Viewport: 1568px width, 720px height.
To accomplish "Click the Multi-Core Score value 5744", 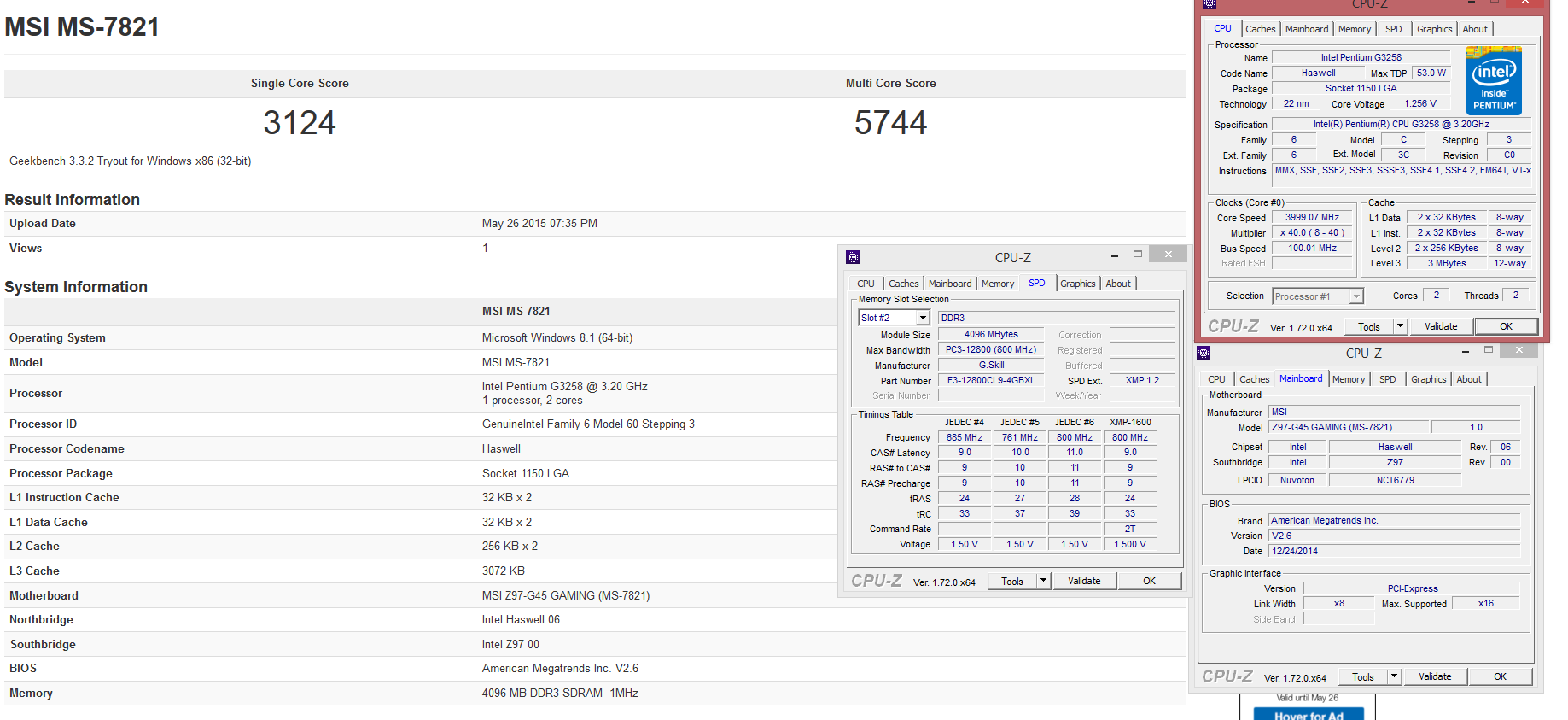I will (x=890, y=123).
